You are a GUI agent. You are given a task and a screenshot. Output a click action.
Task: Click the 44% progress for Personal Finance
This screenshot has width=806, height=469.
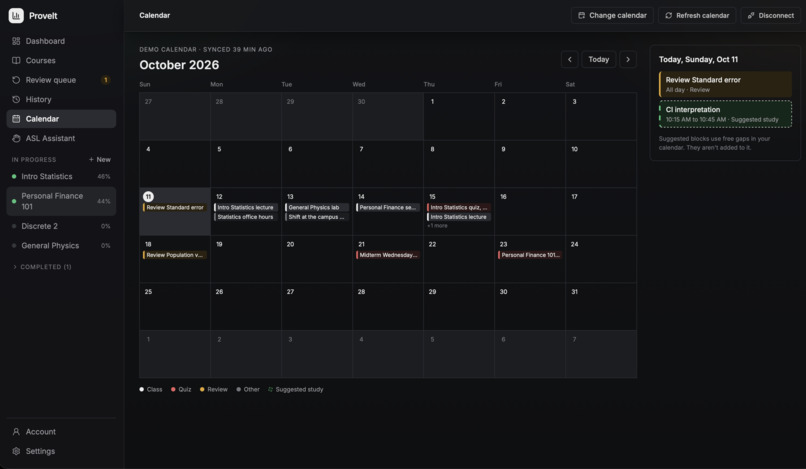(x=104, y=201)
